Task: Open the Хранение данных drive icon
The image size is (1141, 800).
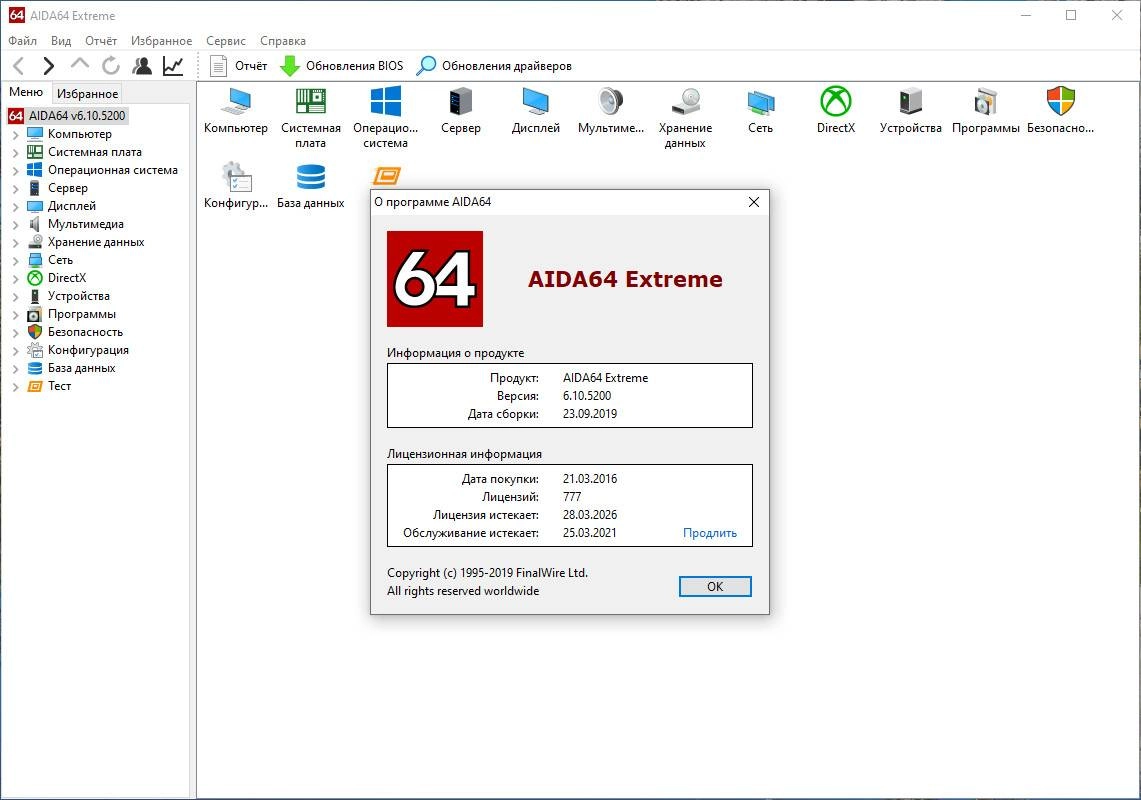Action: click(x=685, y=118)
